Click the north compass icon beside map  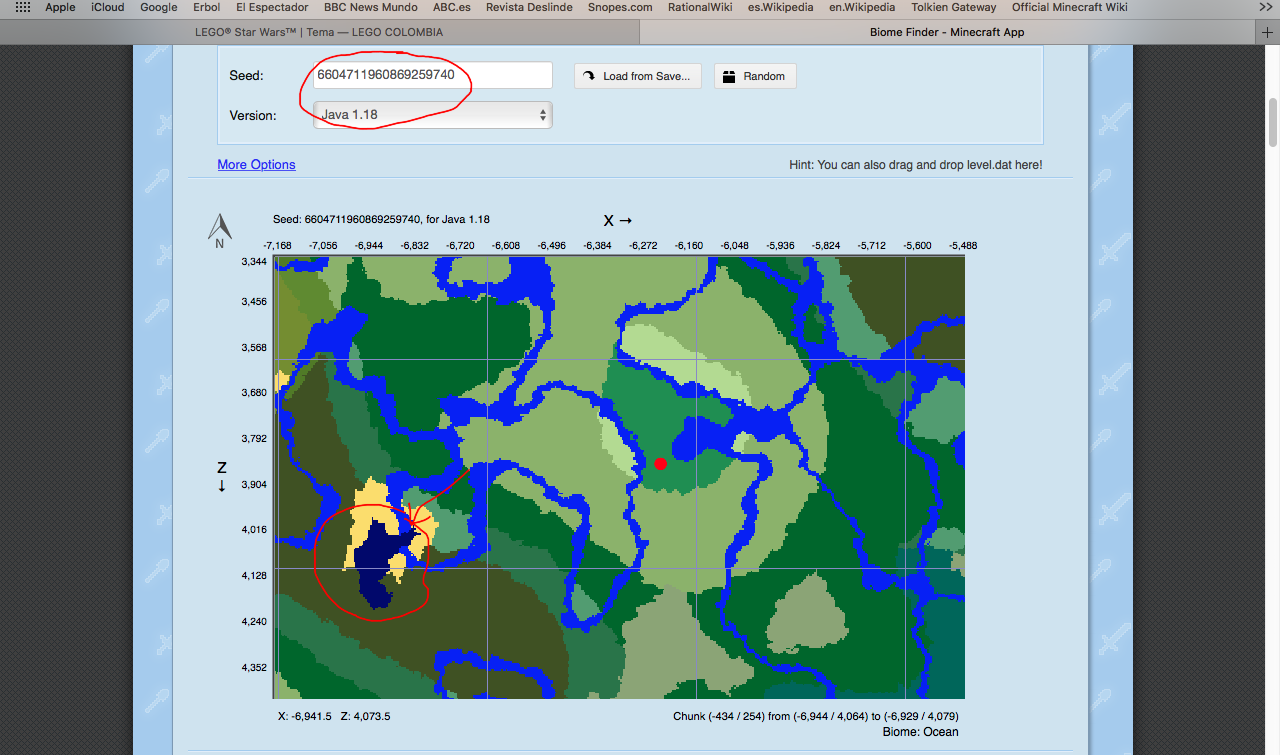coord(220,230)
